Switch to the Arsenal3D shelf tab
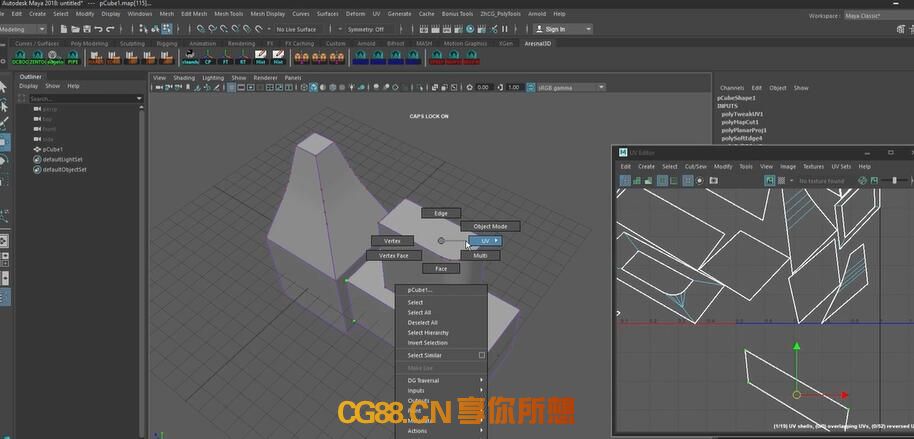The height and width of the screenshot is (439, 914). point(537,43)
